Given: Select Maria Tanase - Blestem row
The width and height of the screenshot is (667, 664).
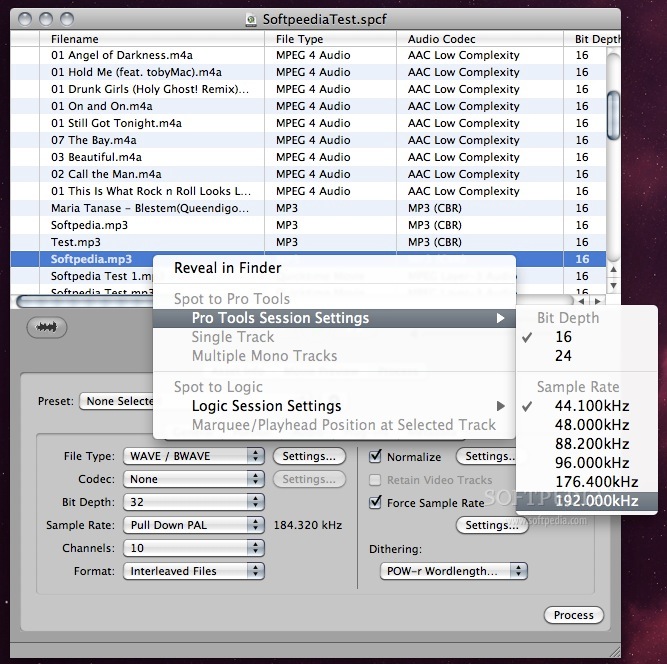Looking at the screenshot, I should (x=308, y=208).
